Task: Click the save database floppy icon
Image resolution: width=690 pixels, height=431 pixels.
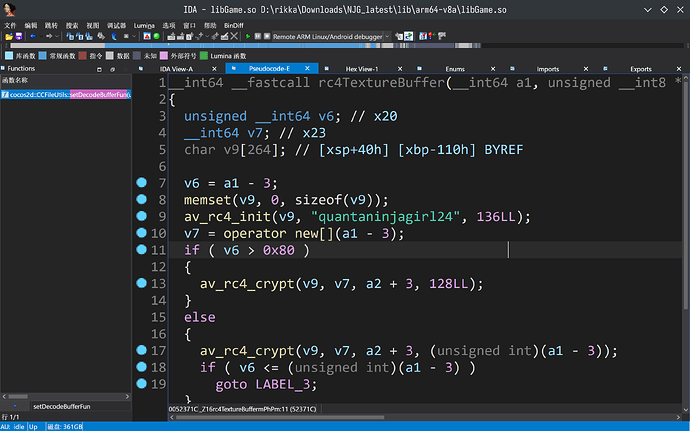Action: [x=19, y=36]
